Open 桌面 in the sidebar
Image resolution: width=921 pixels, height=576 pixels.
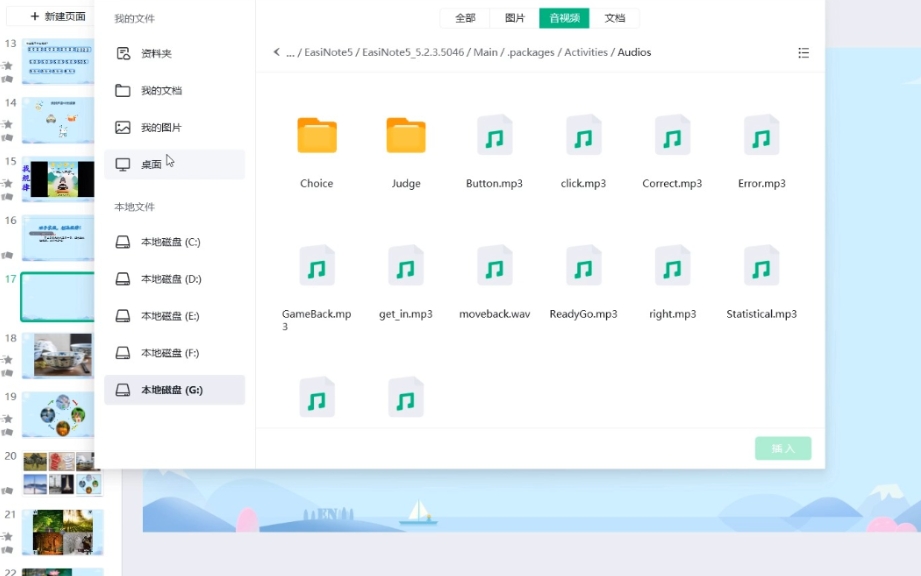[151, 164]
